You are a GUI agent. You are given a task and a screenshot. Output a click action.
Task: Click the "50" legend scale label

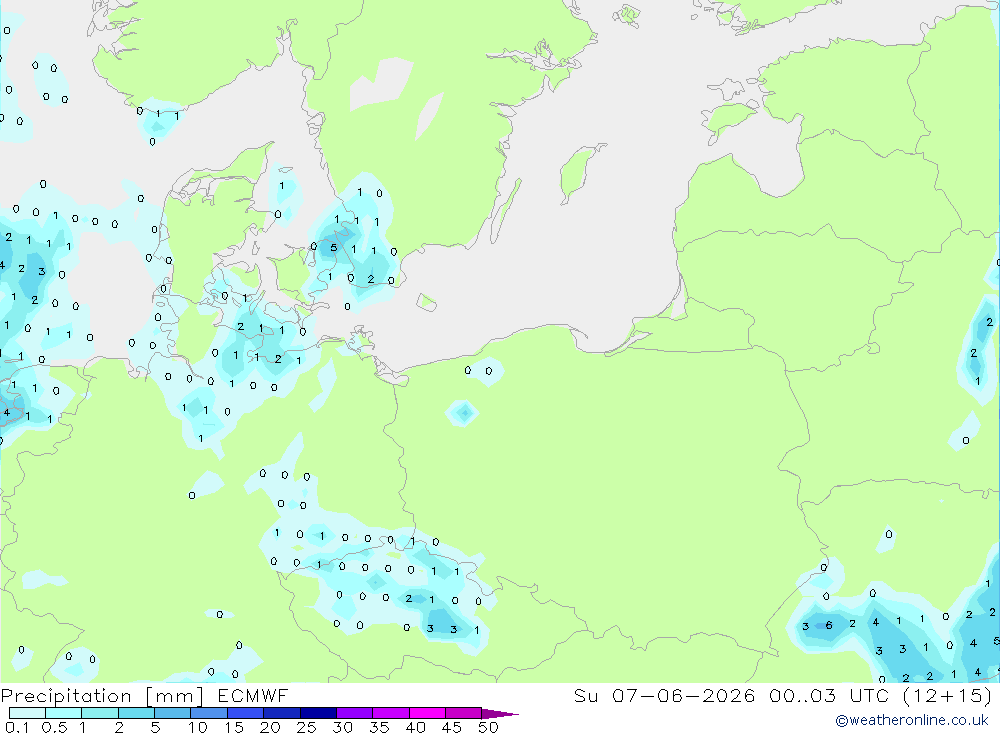[x=489, y=727]
